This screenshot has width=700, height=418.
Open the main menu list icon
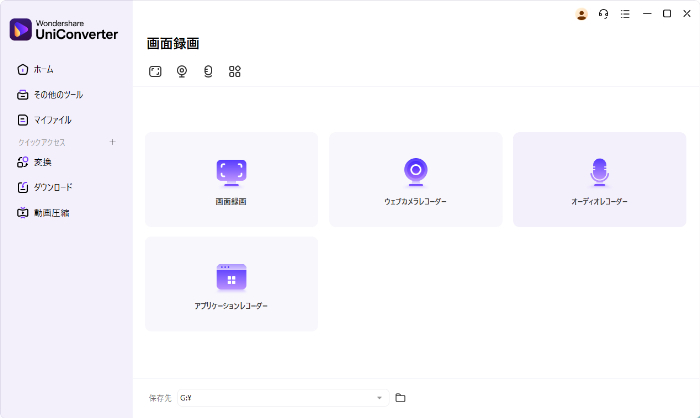pyautogui.click(x=625, y=14)
